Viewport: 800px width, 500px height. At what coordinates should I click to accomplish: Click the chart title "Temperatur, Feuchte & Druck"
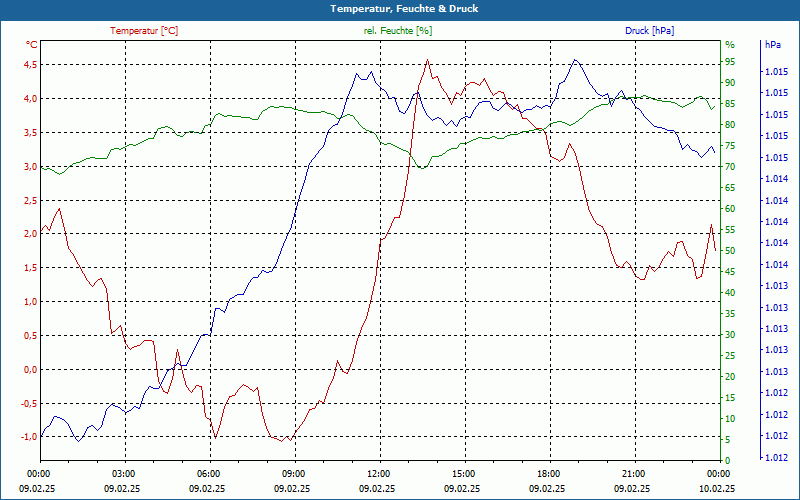click(404, 9)
